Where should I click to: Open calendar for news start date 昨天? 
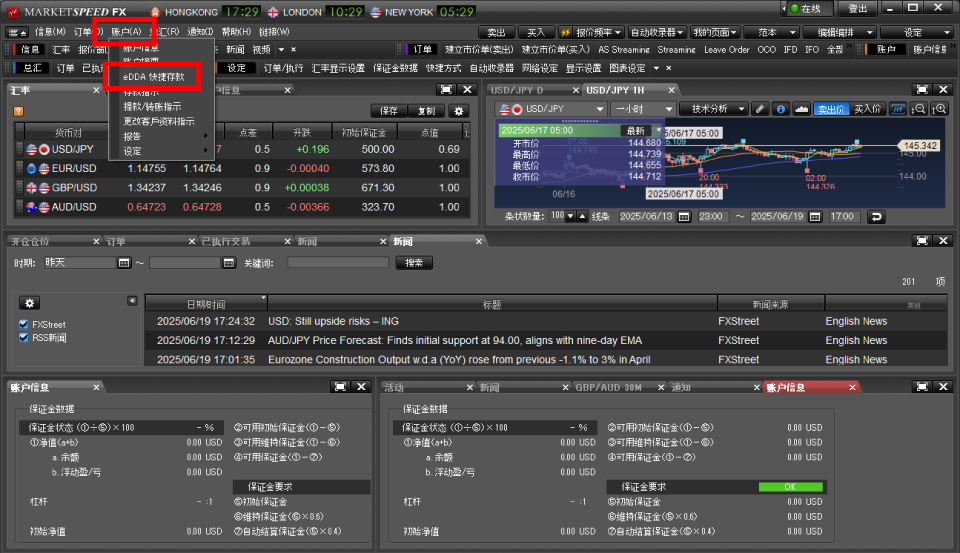click(x=124, y=263)
